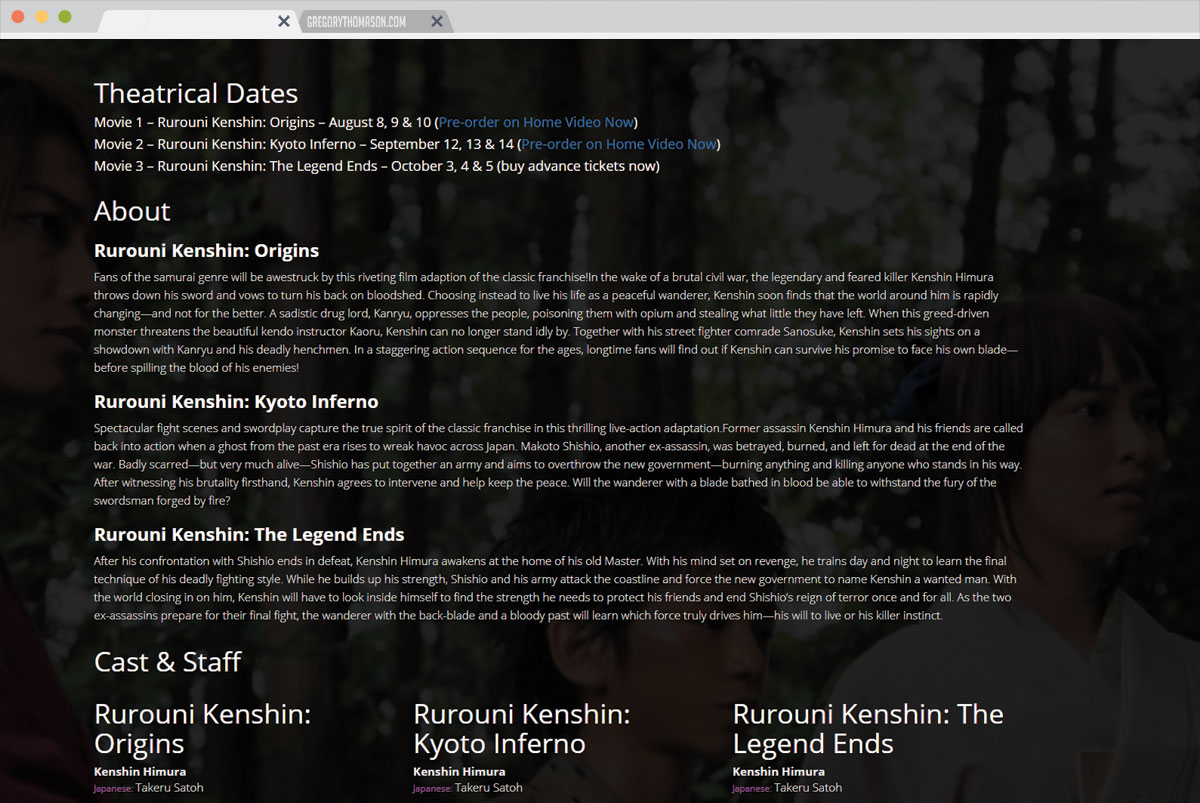Click 'Rurouni Kenshin: The Legend Ends' About subheading
Image resolution: width=1200 pixels, height=803 pixels.
249,535
